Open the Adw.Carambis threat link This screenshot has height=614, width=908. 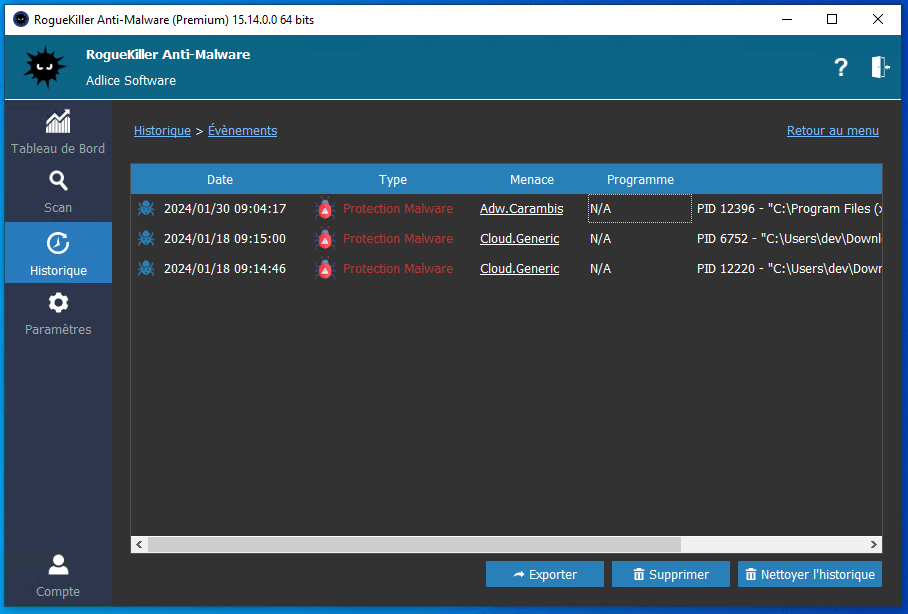tap(521, 209)
